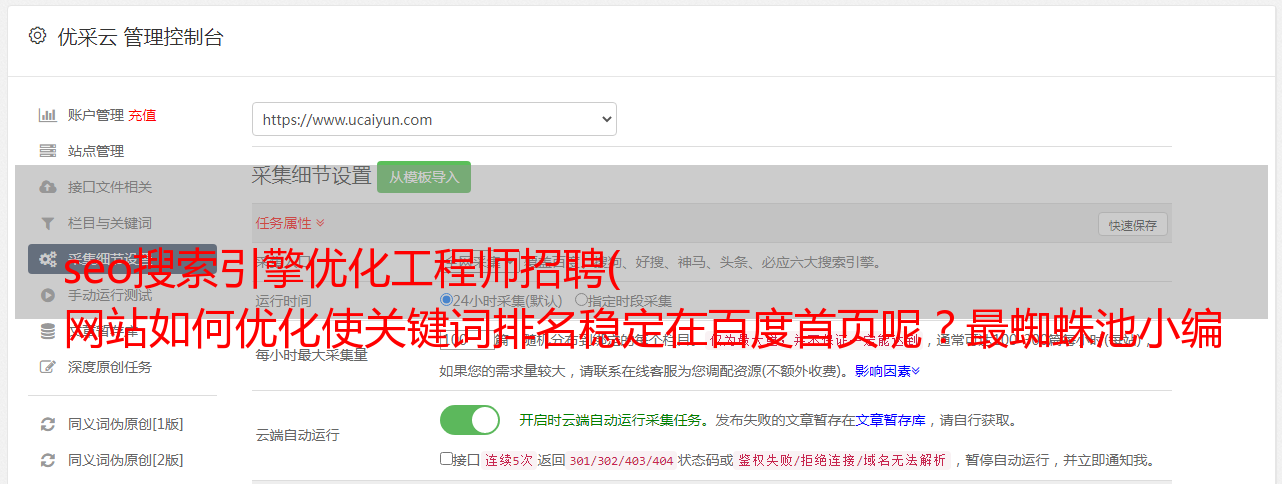This screenshot has width=1282, height=484.
Task: Open 站点管理 in the sidebar
Action: click(96, 151)
